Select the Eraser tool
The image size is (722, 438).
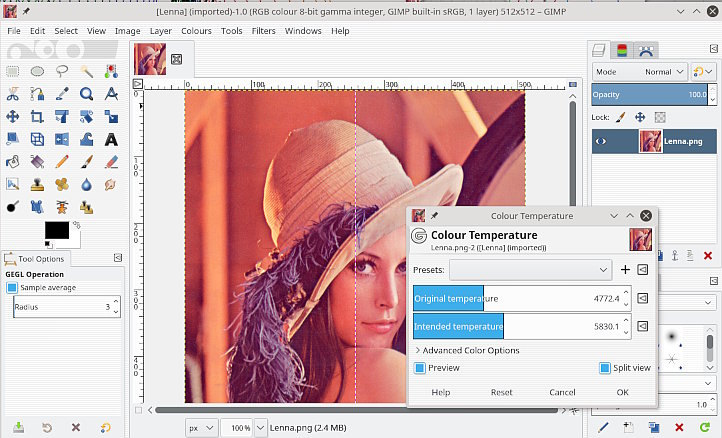(111, 162)
